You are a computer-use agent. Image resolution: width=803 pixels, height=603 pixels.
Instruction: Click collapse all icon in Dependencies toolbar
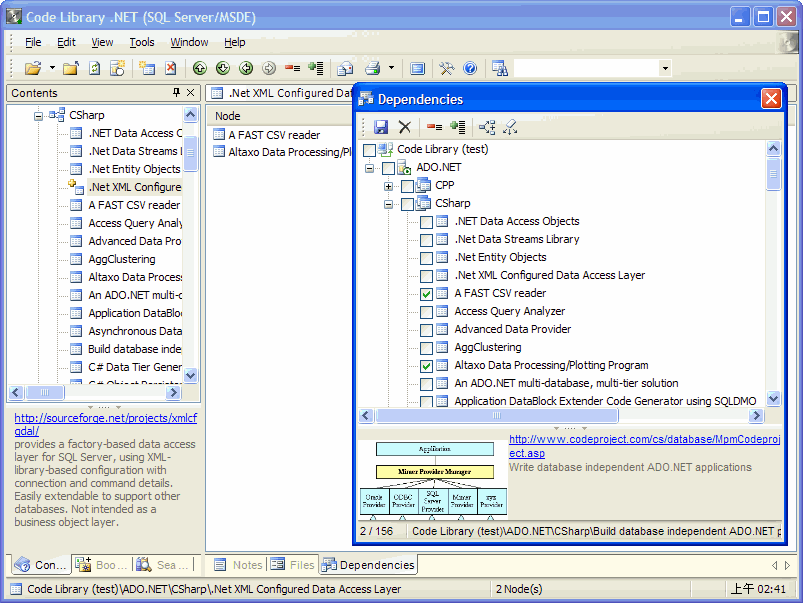click(434, 127)
